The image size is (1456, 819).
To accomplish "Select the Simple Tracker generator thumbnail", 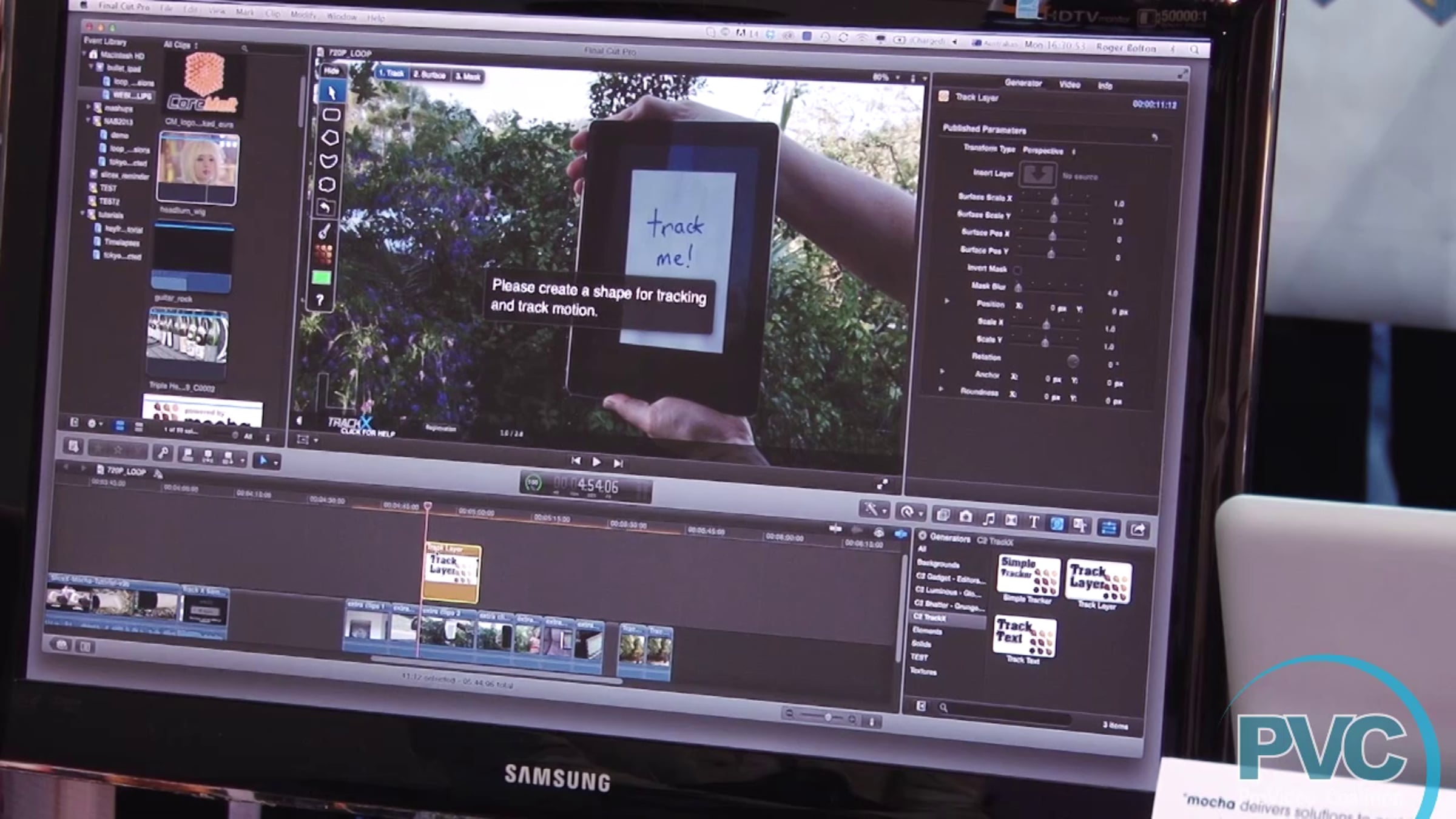I will [1029, 575].
